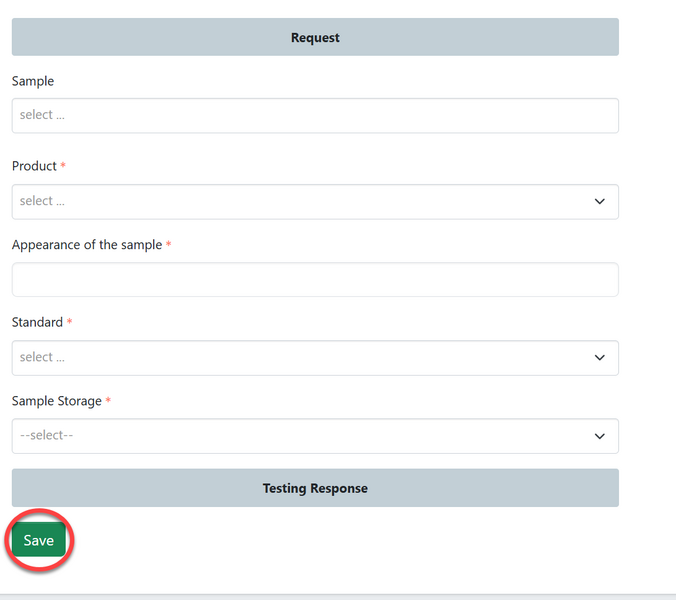Expand the Standard dropdown chevron arrow

600,357
